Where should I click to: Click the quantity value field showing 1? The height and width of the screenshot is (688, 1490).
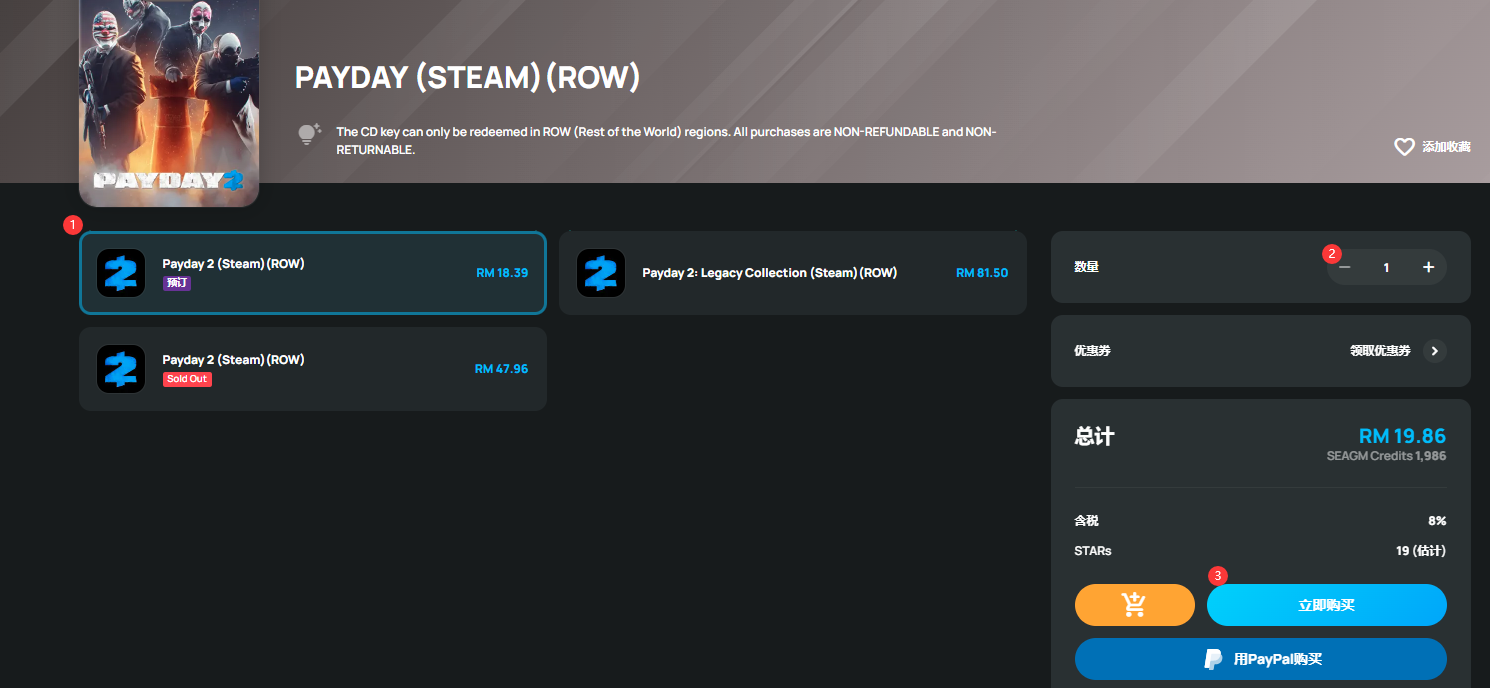point(1386,267)
